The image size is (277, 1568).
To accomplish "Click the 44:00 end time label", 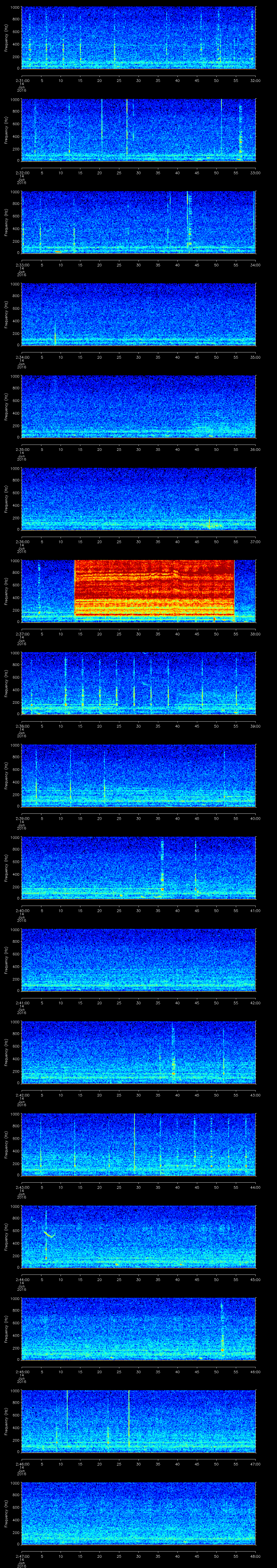I will [255, 1187].
